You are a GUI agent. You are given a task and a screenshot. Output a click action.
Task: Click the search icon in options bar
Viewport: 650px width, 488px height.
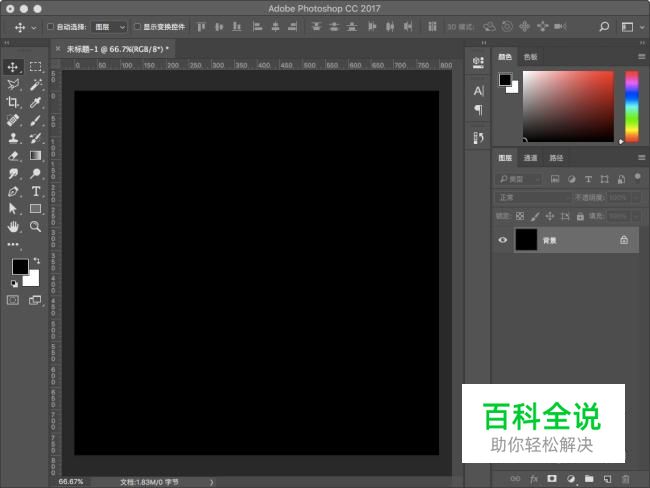point(604,27)
